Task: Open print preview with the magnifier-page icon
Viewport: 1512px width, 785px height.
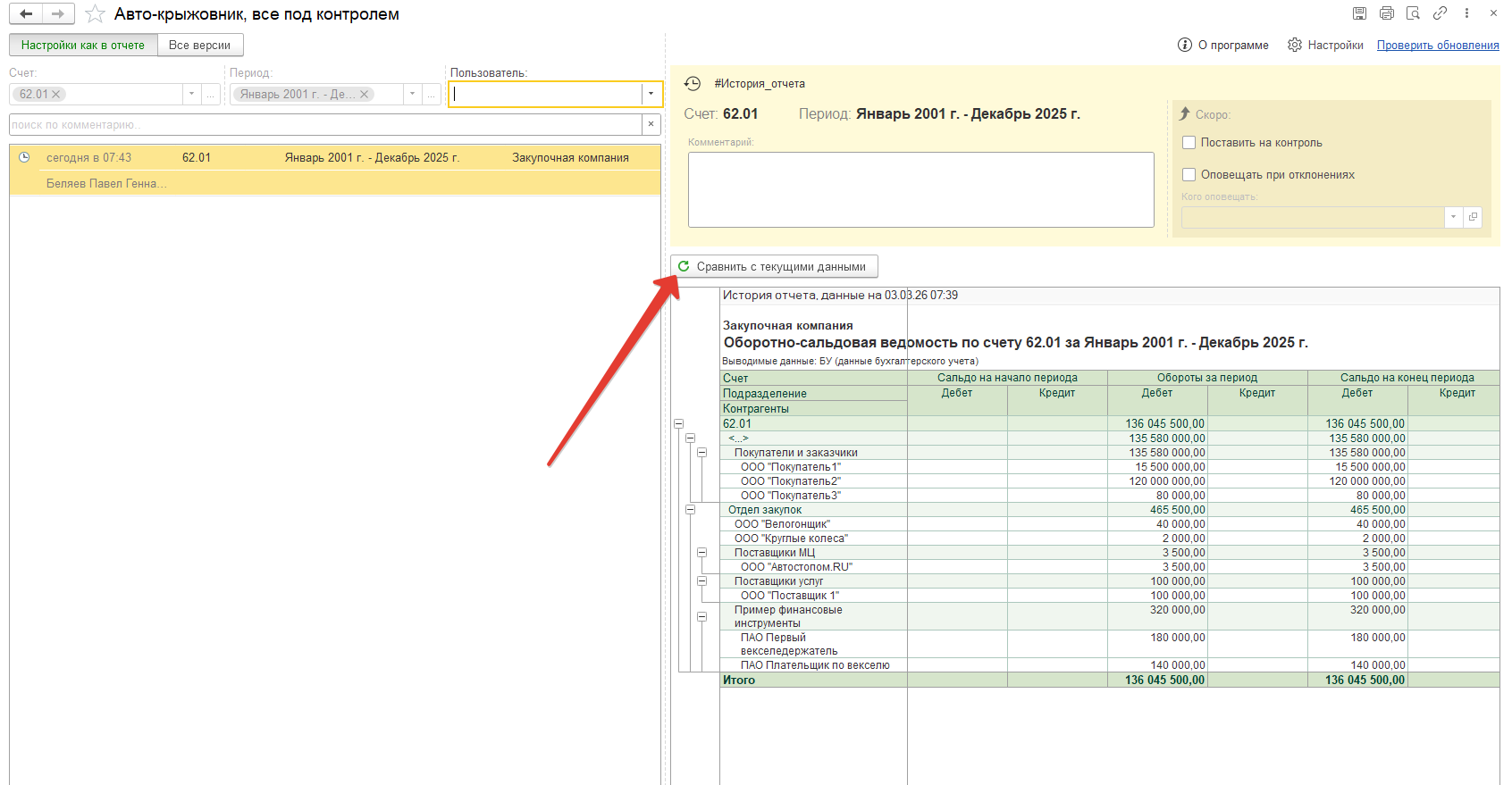Action: coord(1413,13)
